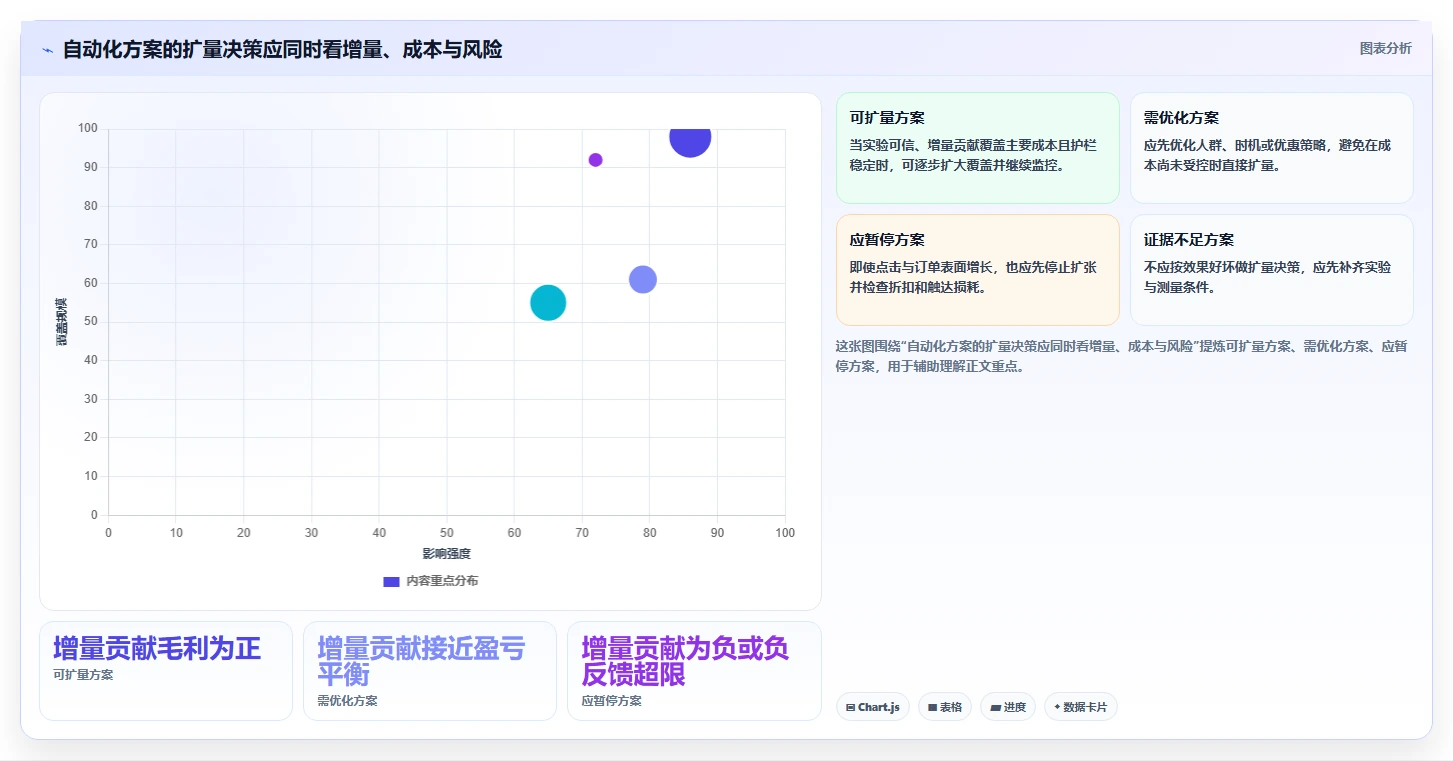Viewport: 1453px width, 761px height.
Task: Select the 进度 tag chip
Action: [1008, 707]
